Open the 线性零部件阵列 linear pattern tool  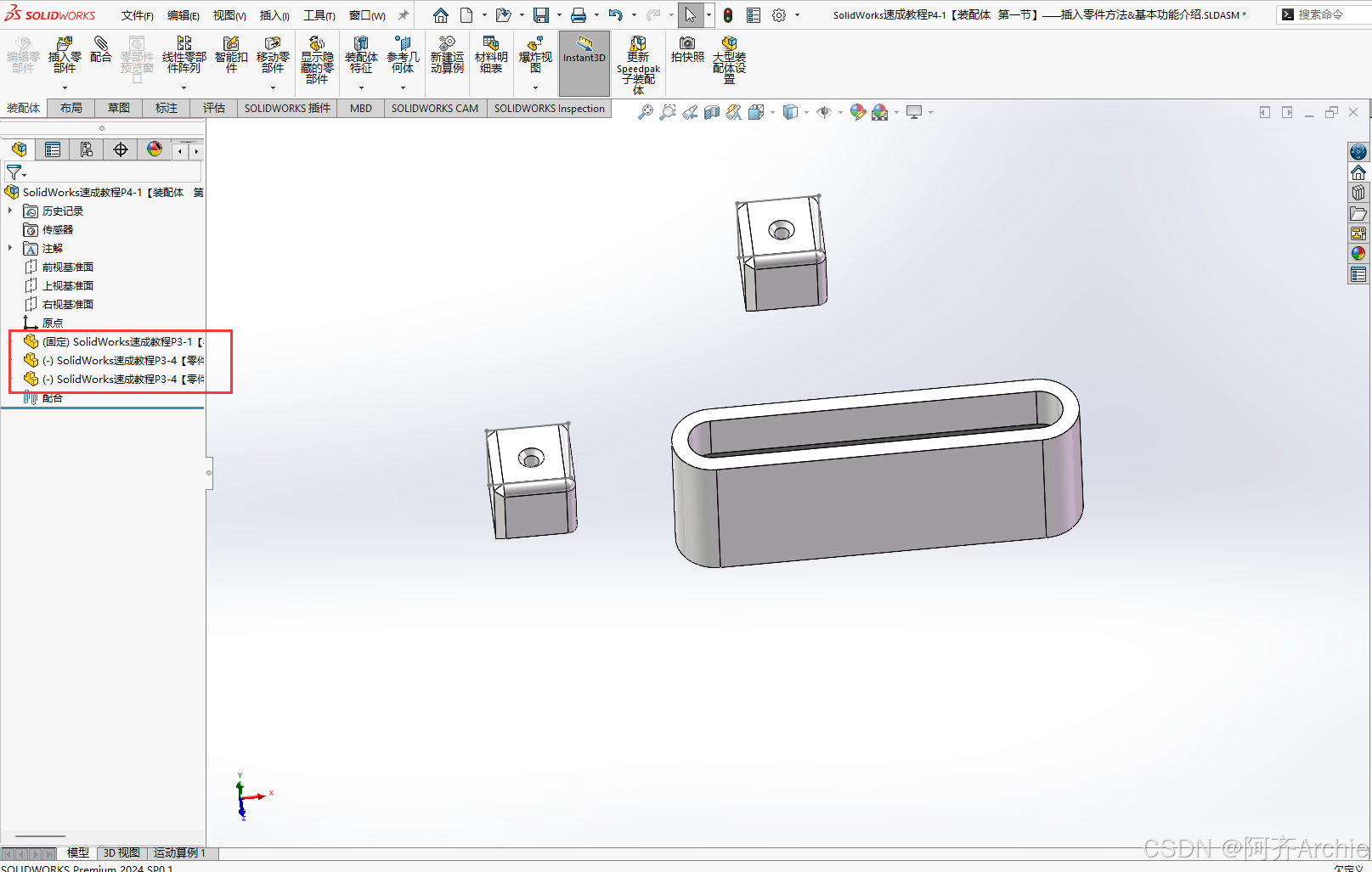point(183,55)
